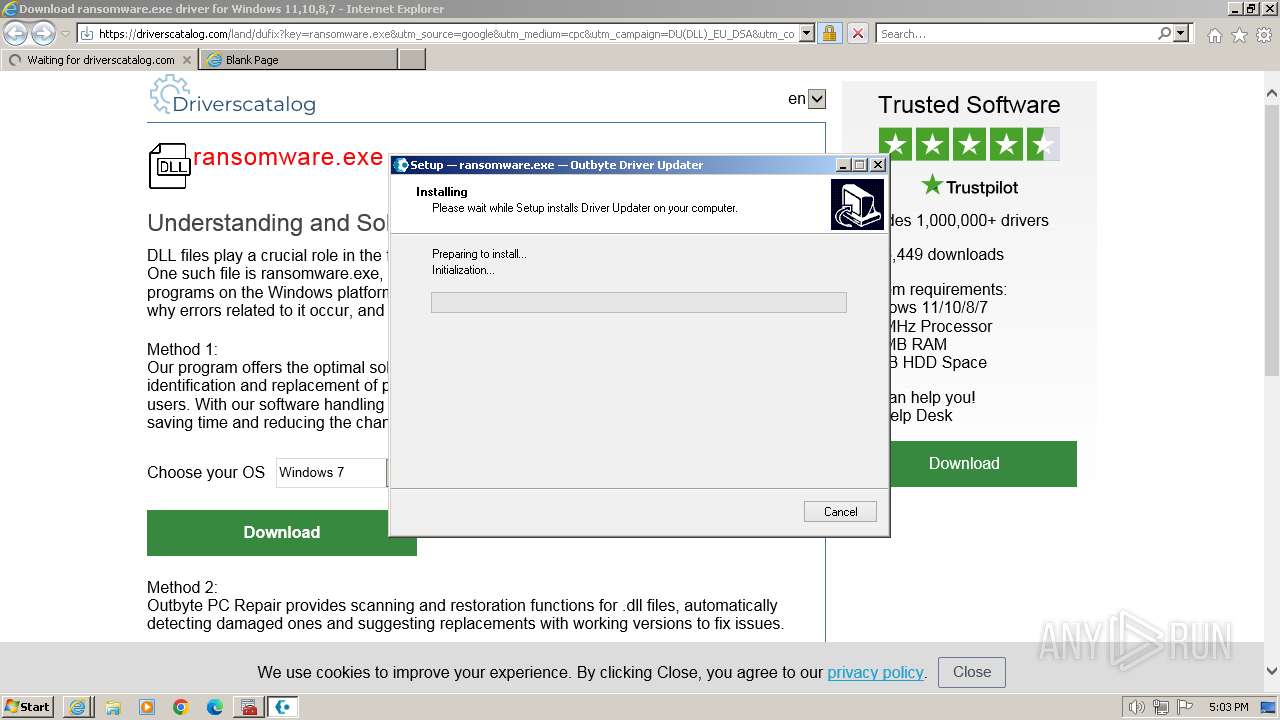1280x720 pixels.
Task: Close the Setup dialog with the X
Action: (878, 165)
